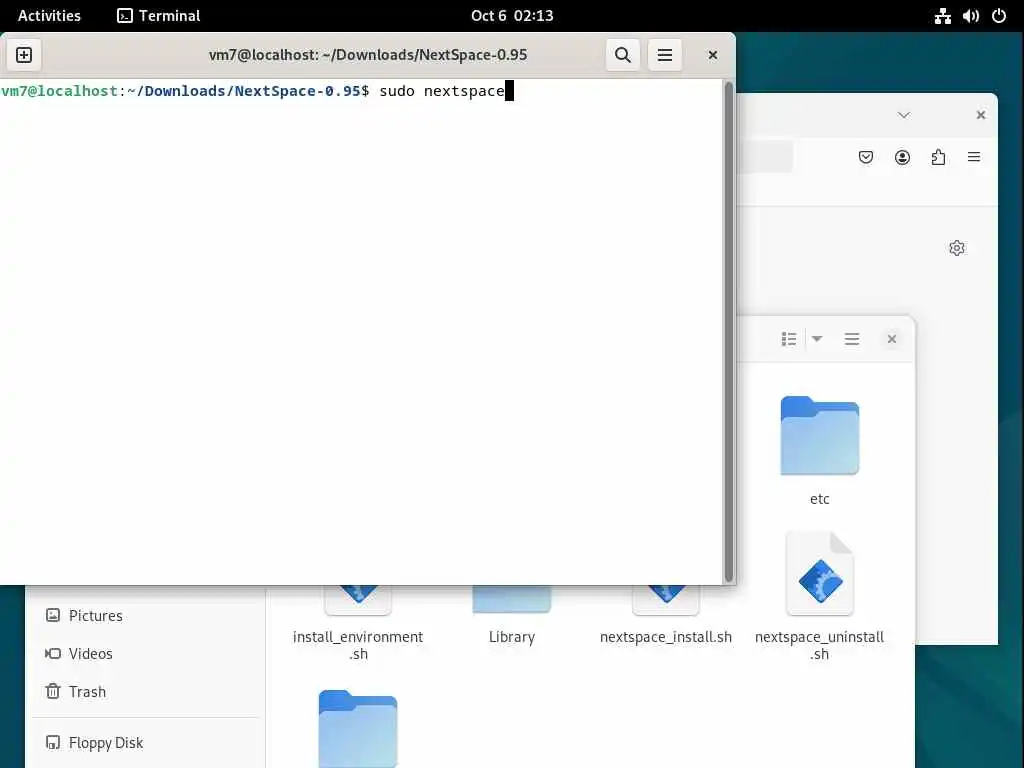
Task: Open the terminal search tool
Action: (623, 55)
